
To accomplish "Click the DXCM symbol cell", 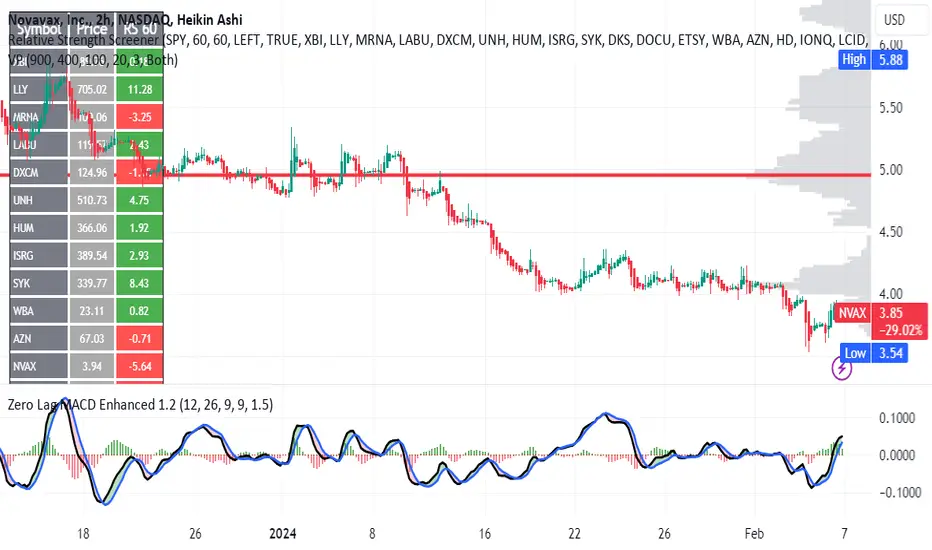I will (x=39, y=172).
